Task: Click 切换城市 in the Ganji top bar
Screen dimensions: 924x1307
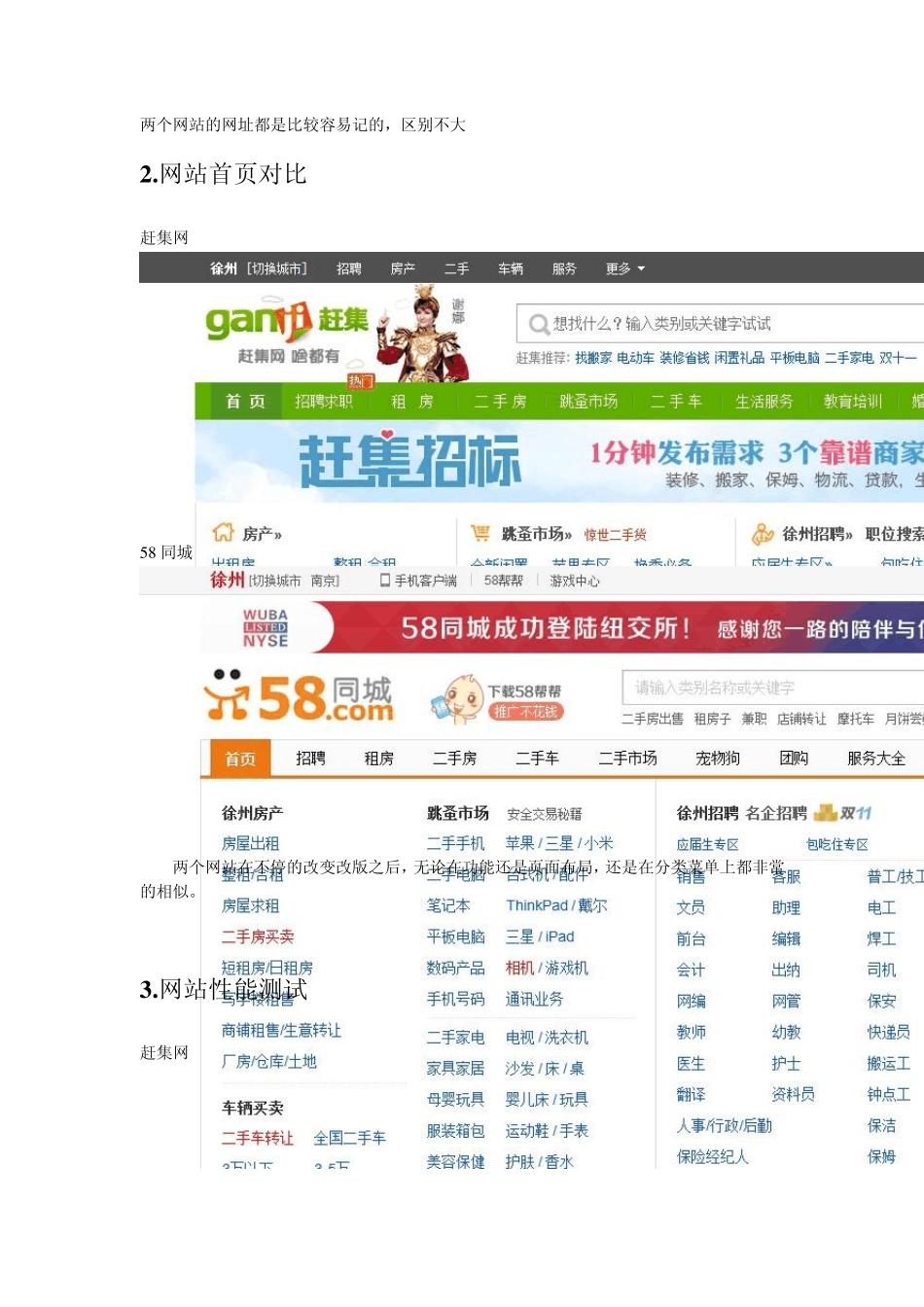Action: (x=276, y=268)
